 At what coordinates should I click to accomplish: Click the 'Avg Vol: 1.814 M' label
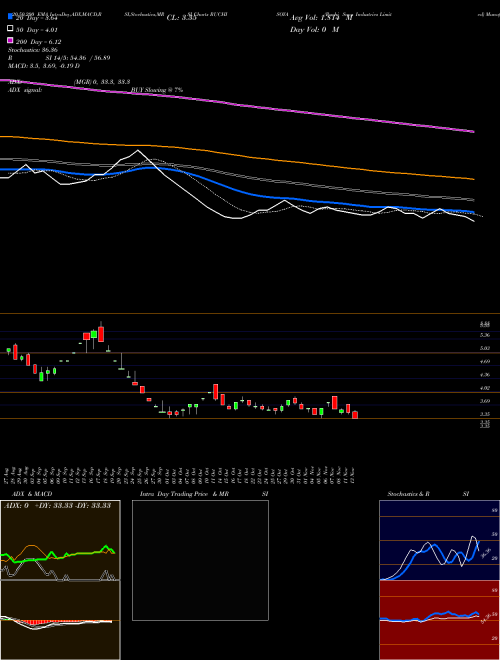click(320, 18)
